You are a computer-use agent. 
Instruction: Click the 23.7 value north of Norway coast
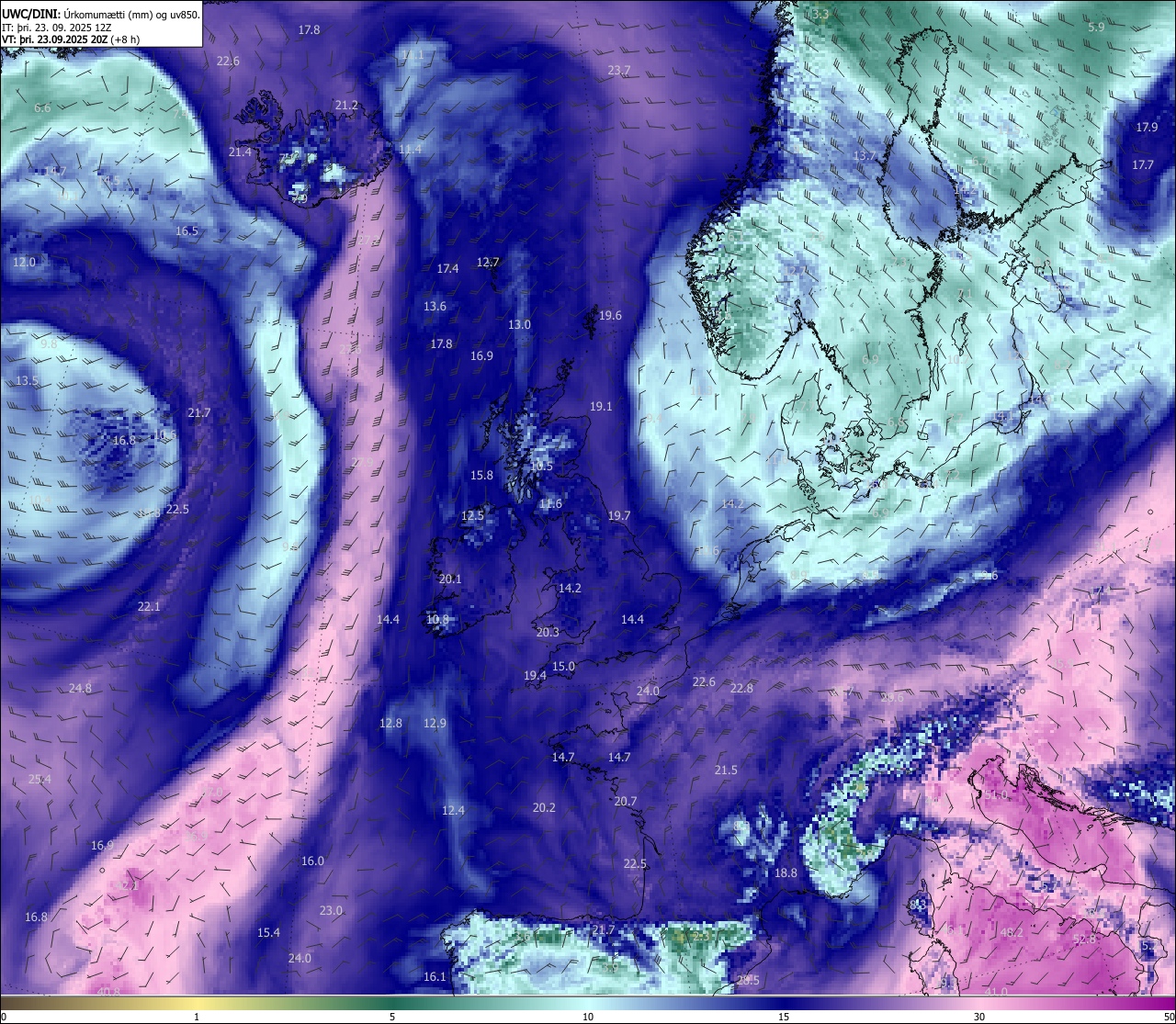(x=619, y=71)
